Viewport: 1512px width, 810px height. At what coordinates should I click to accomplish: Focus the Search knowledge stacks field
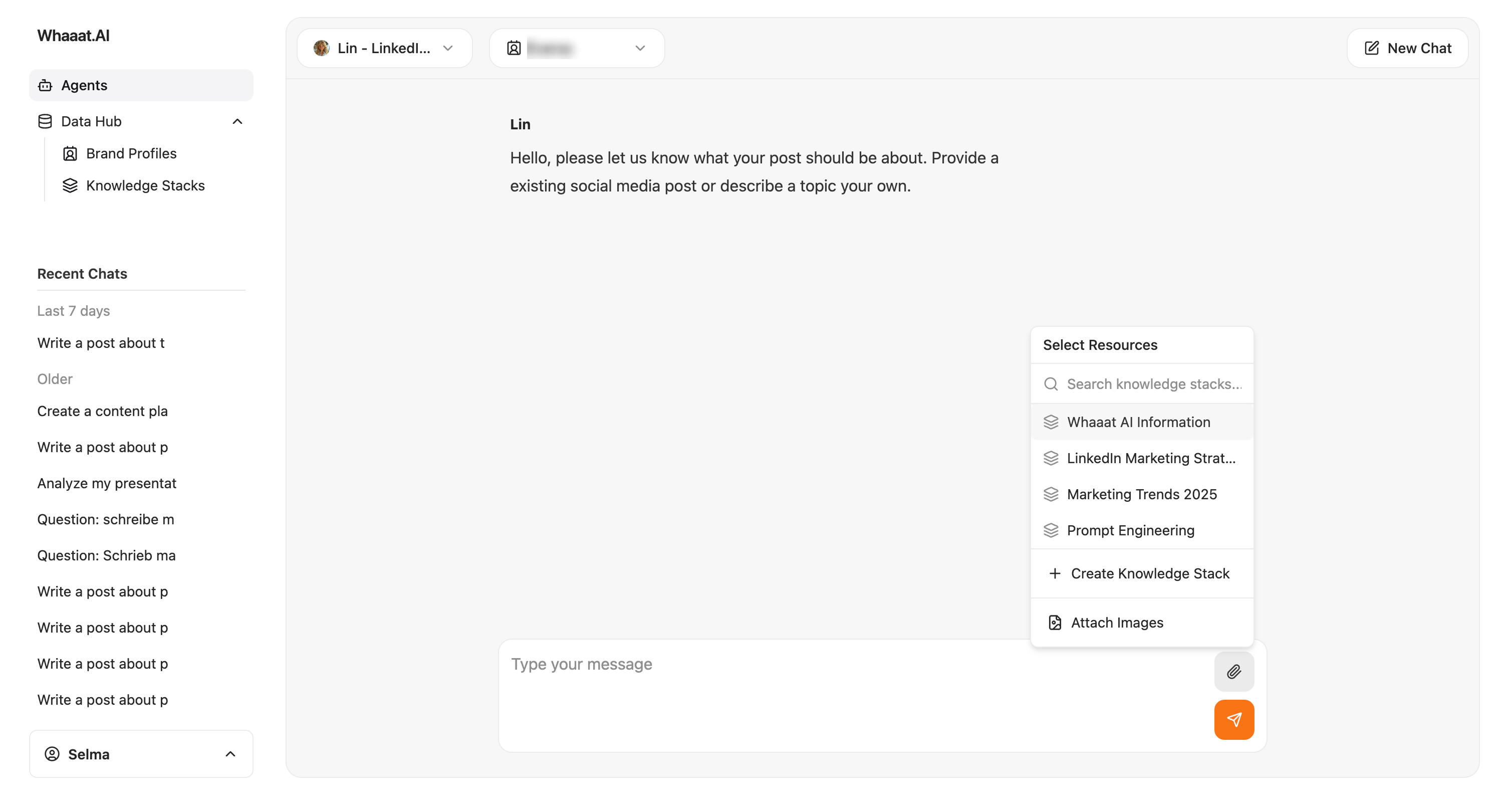(1153, 383)
